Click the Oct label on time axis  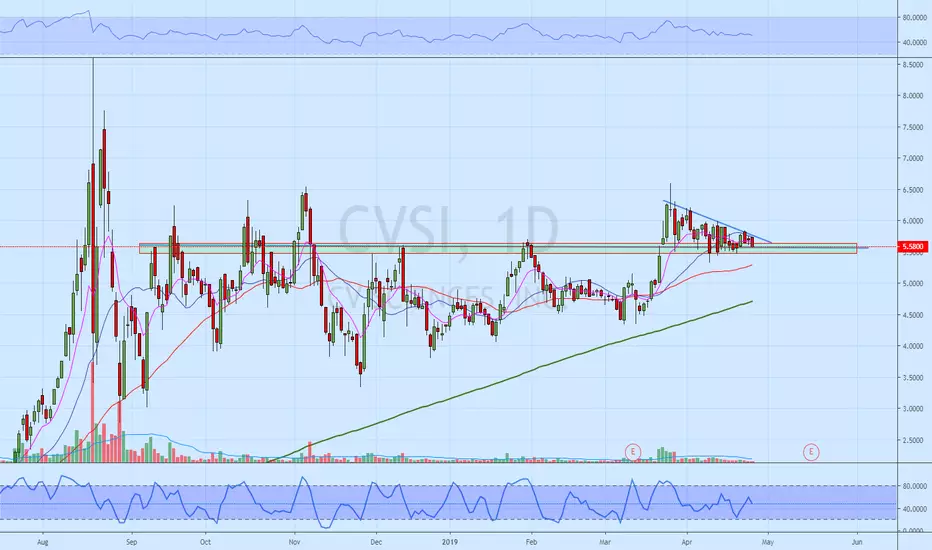pos(205,542)
